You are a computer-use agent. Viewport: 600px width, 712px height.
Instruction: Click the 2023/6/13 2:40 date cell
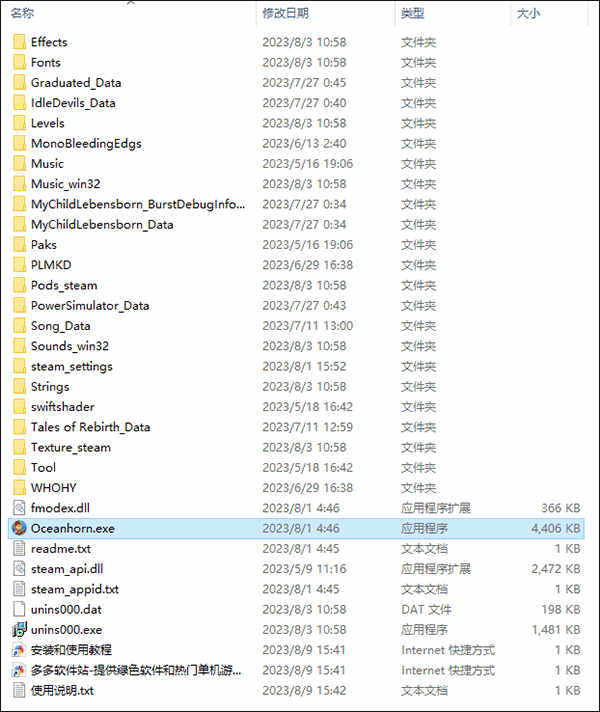click(x=304, y=143)
